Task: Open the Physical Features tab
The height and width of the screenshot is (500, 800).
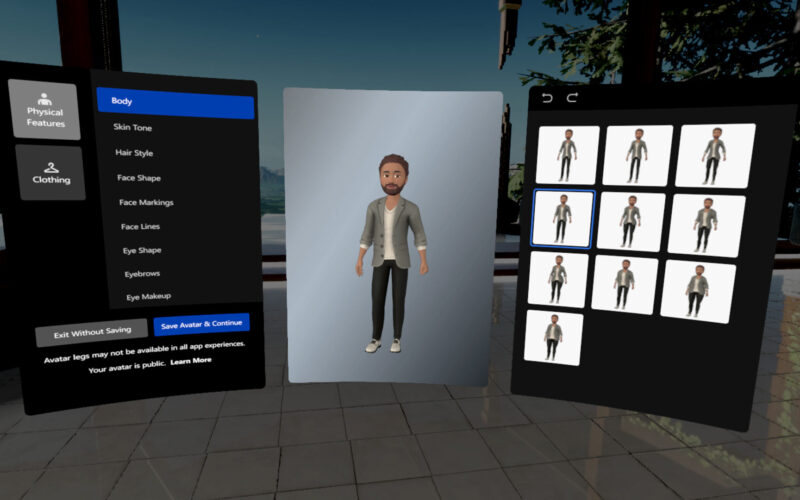Action: pyautogui.click(x=44, y=110)
